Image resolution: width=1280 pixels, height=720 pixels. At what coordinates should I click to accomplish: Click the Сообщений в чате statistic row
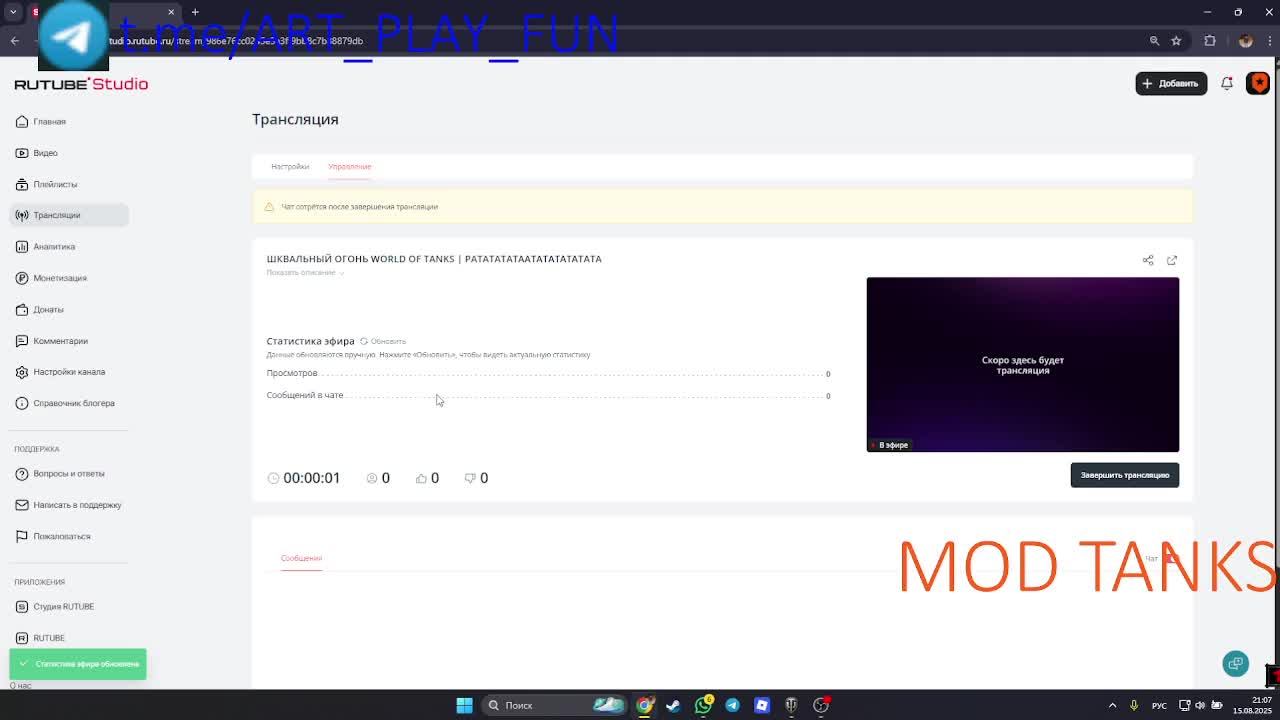pyautogui.click(x=548, y=395)
